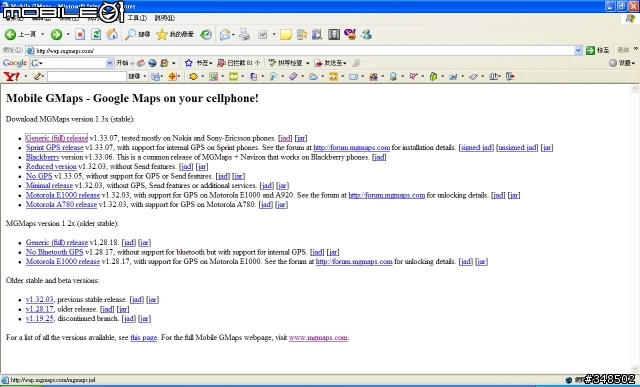
Task: Click the Google logo on Google toolbar
Action: [x=15, y=63]
